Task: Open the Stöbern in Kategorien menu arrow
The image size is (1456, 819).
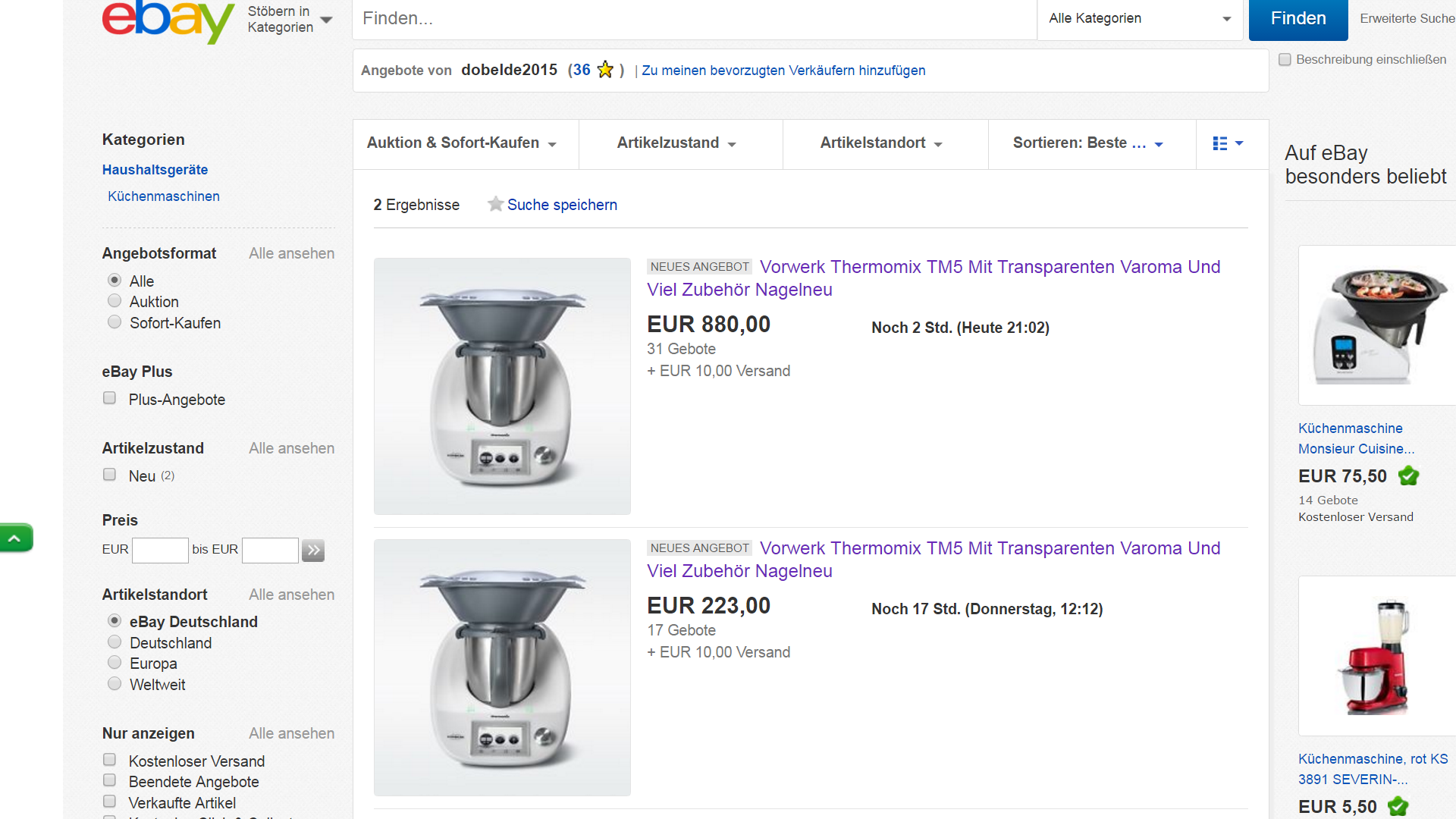Action: point(326,20)
